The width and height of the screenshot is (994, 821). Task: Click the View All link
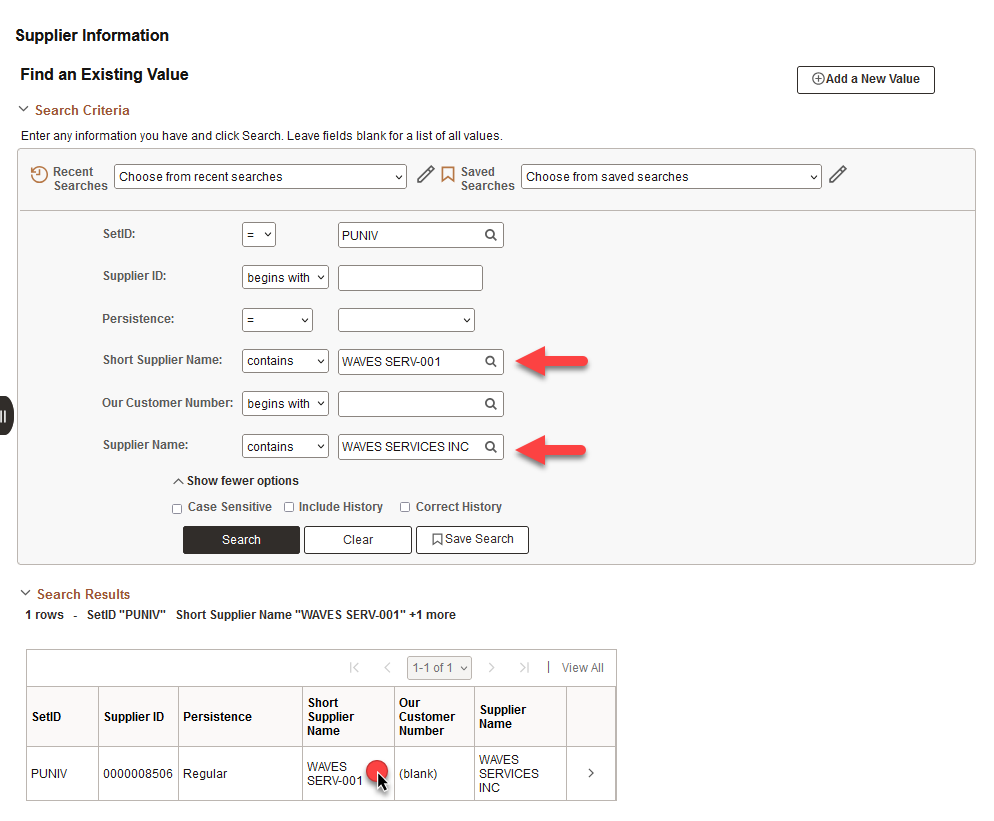pyautogui.click(x=582, y=668)
